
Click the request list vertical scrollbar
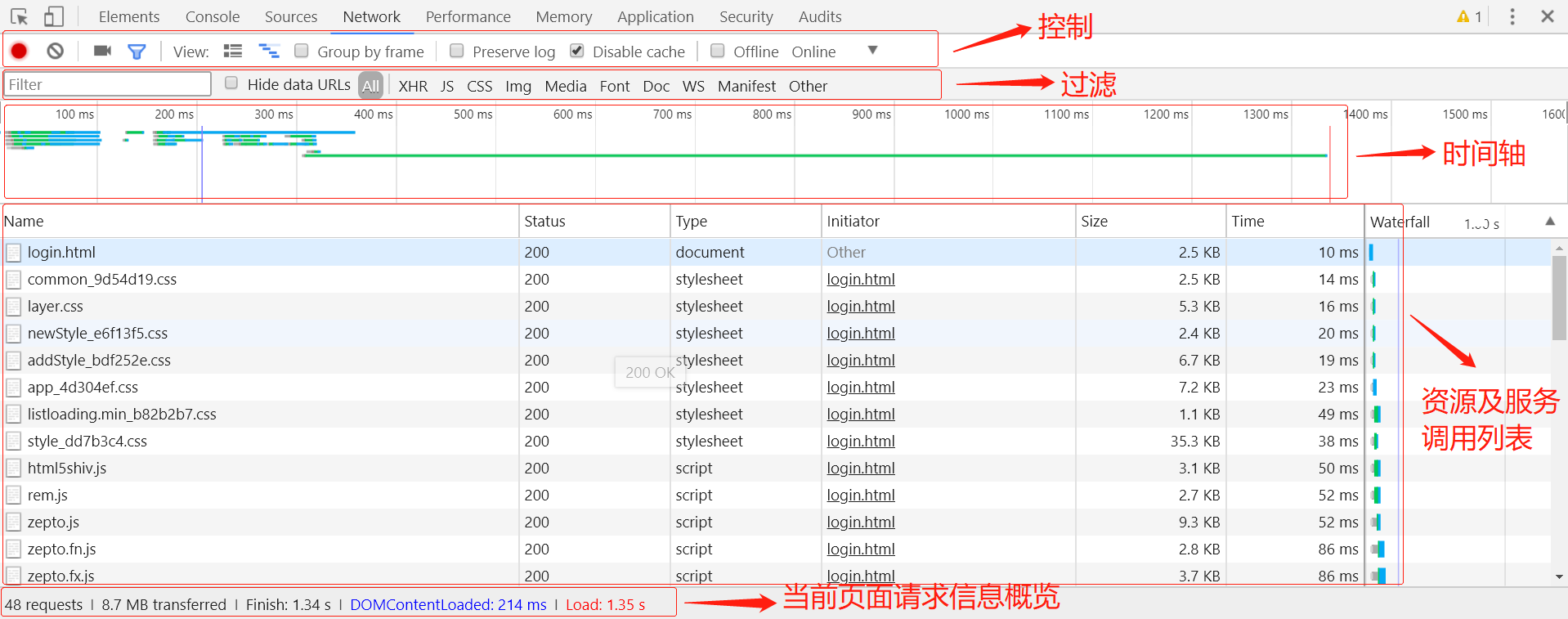click(1559, 298)
